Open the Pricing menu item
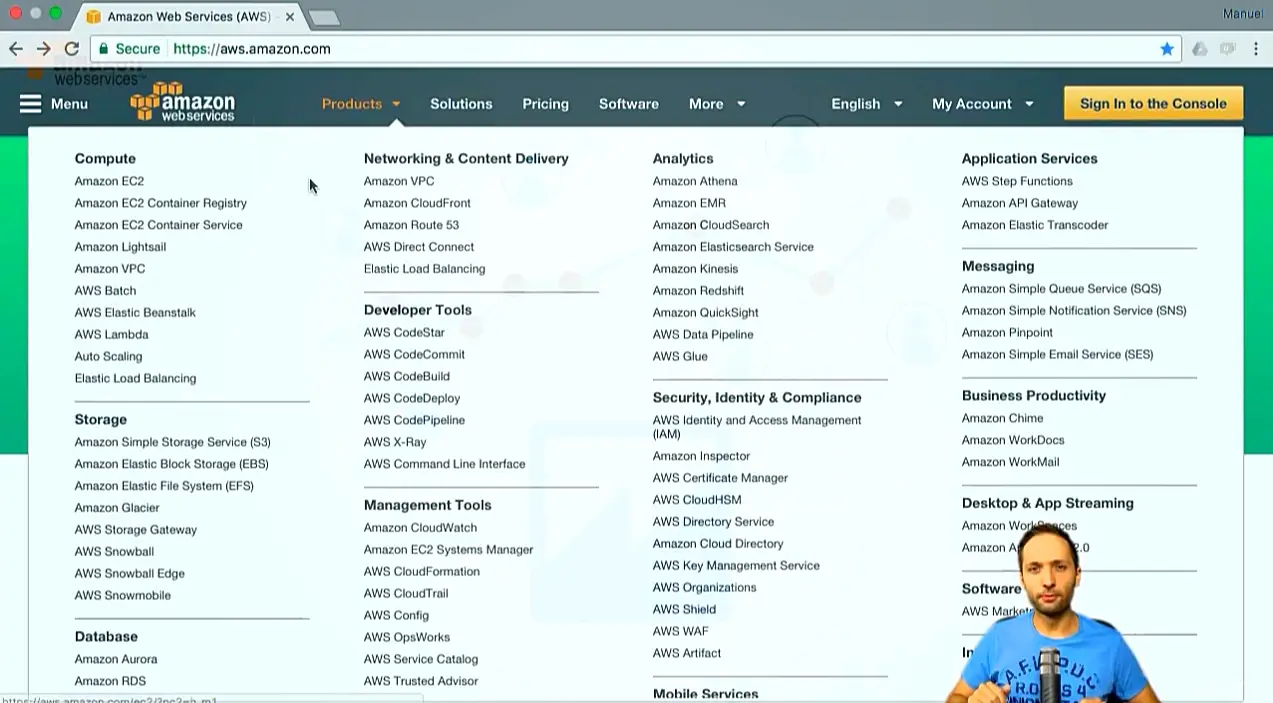This screenshot has height=703, width=1273. [545, 104]
